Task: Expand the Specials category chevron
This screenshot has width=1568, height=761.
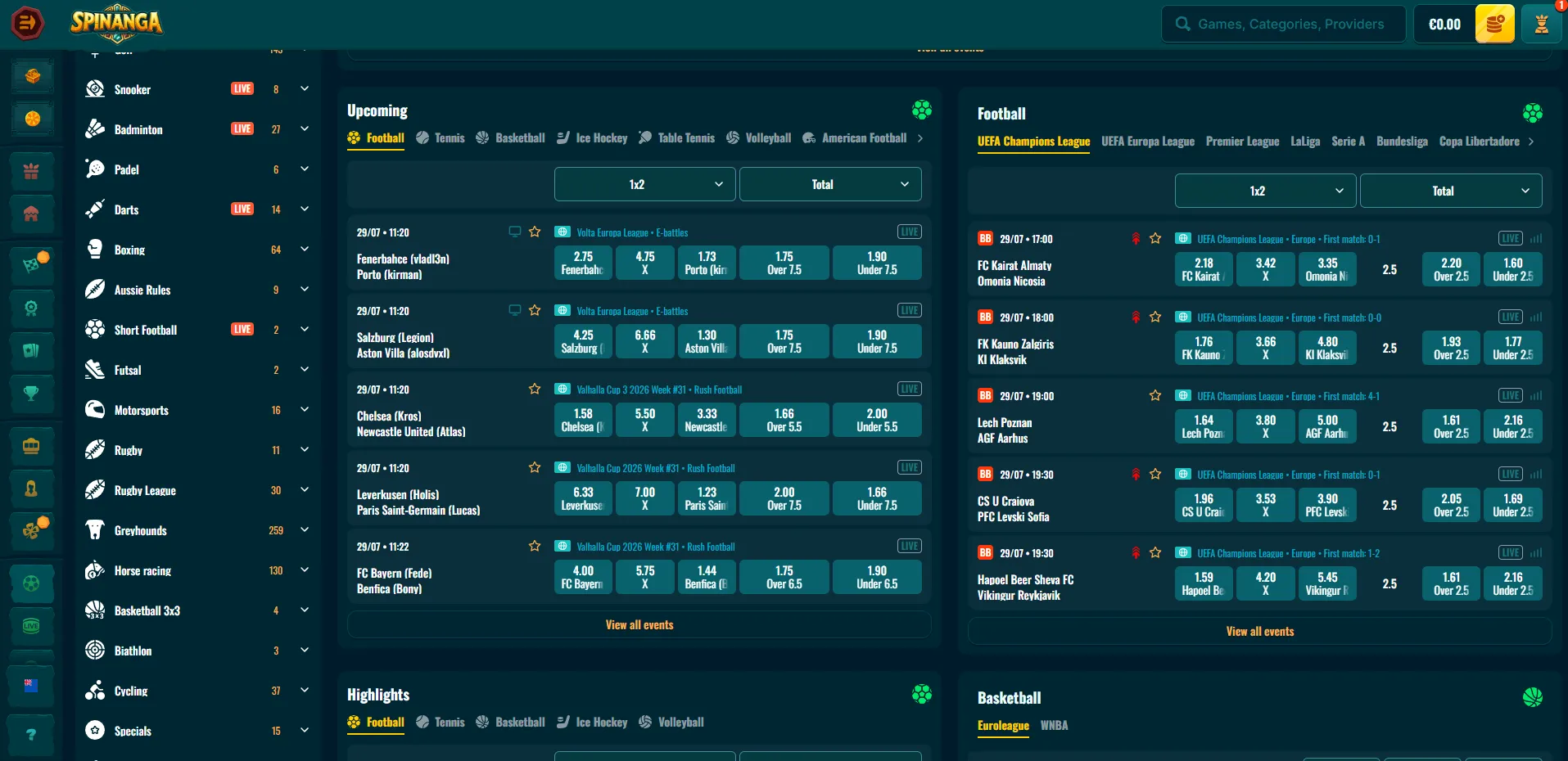Action: 305,730
